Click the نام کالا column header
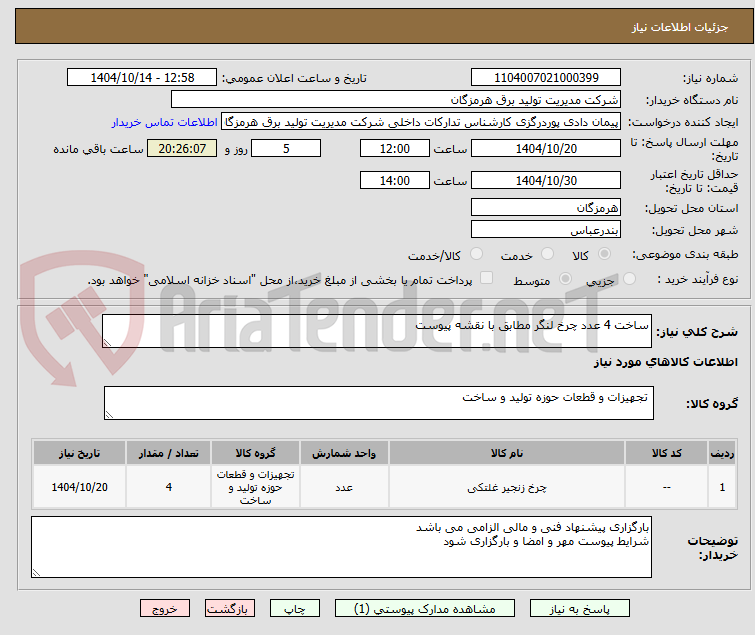This screenshot has height=635, width=755. click(x=507, y=453)
